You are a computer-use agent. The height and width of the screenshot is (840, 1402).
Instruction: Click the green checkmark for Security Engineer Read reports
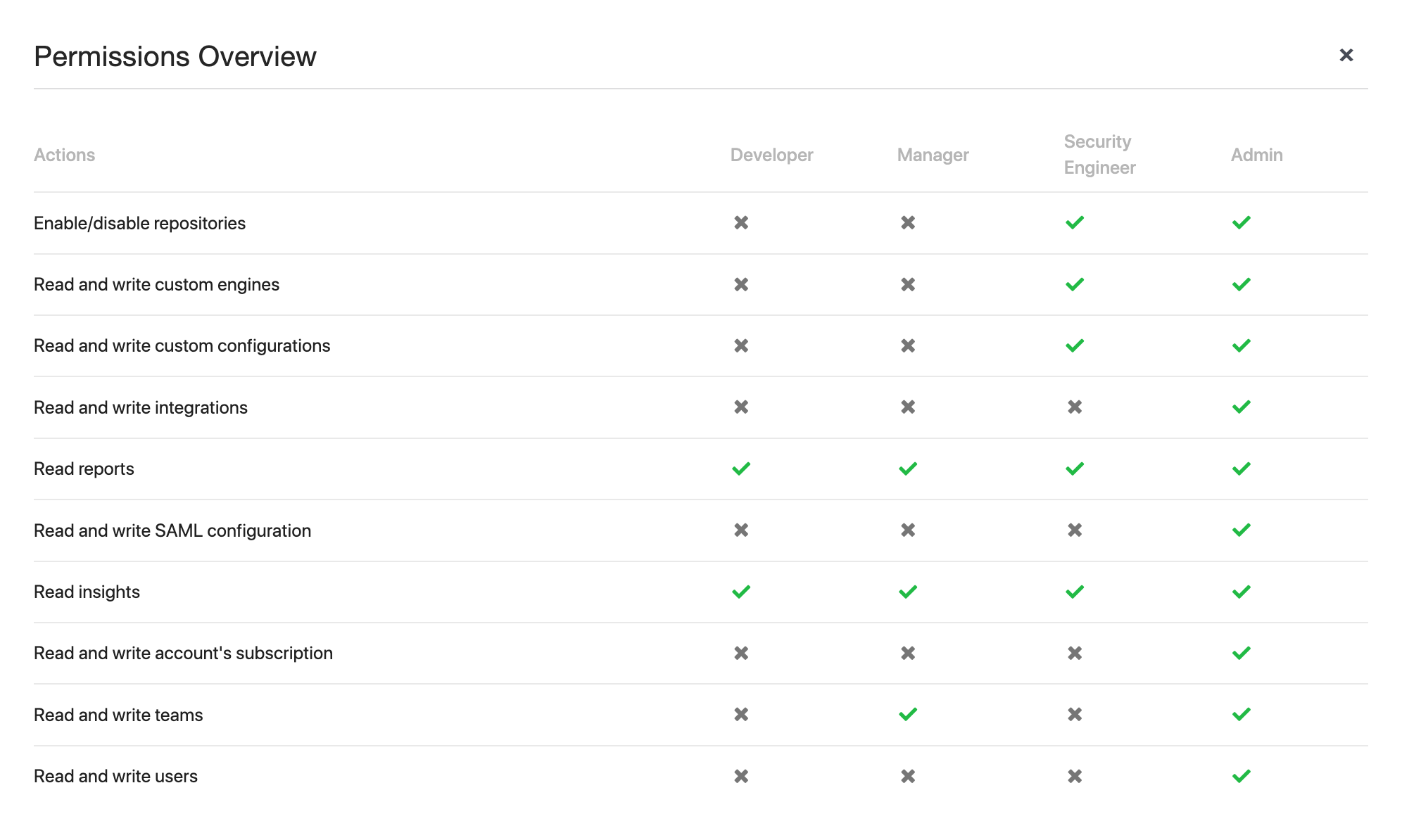click(x=1075, y=468)
